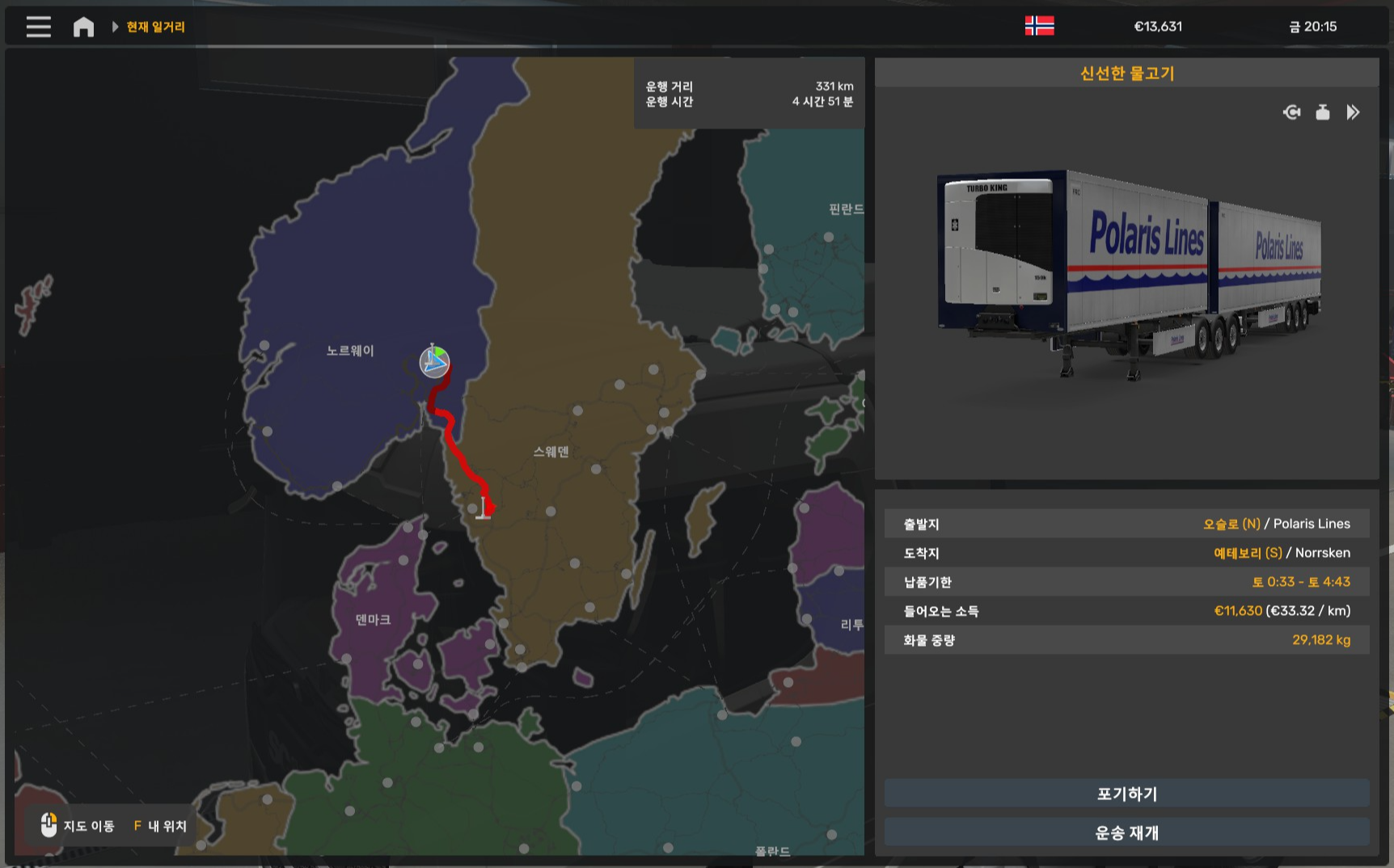
Task: Click the Norrsken company name
Action: click(x=1323, y=553)
